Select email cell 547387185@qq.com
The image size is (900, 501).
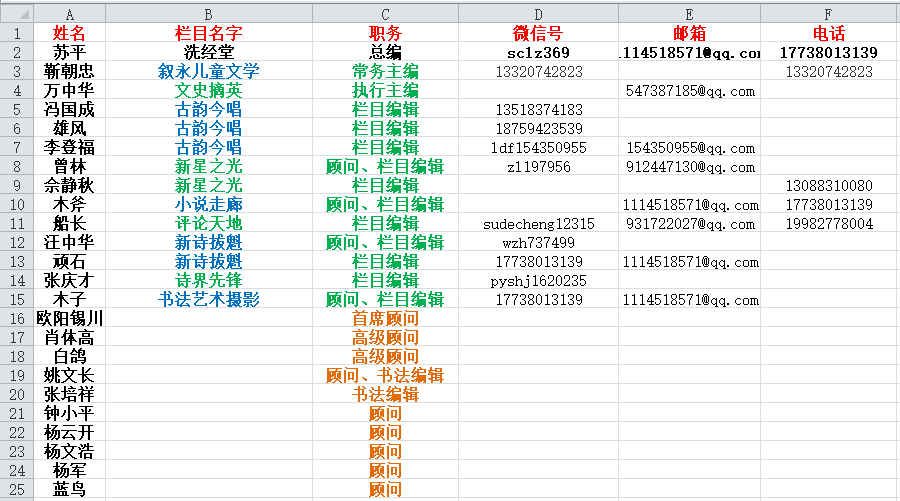[x=690, y=90]
